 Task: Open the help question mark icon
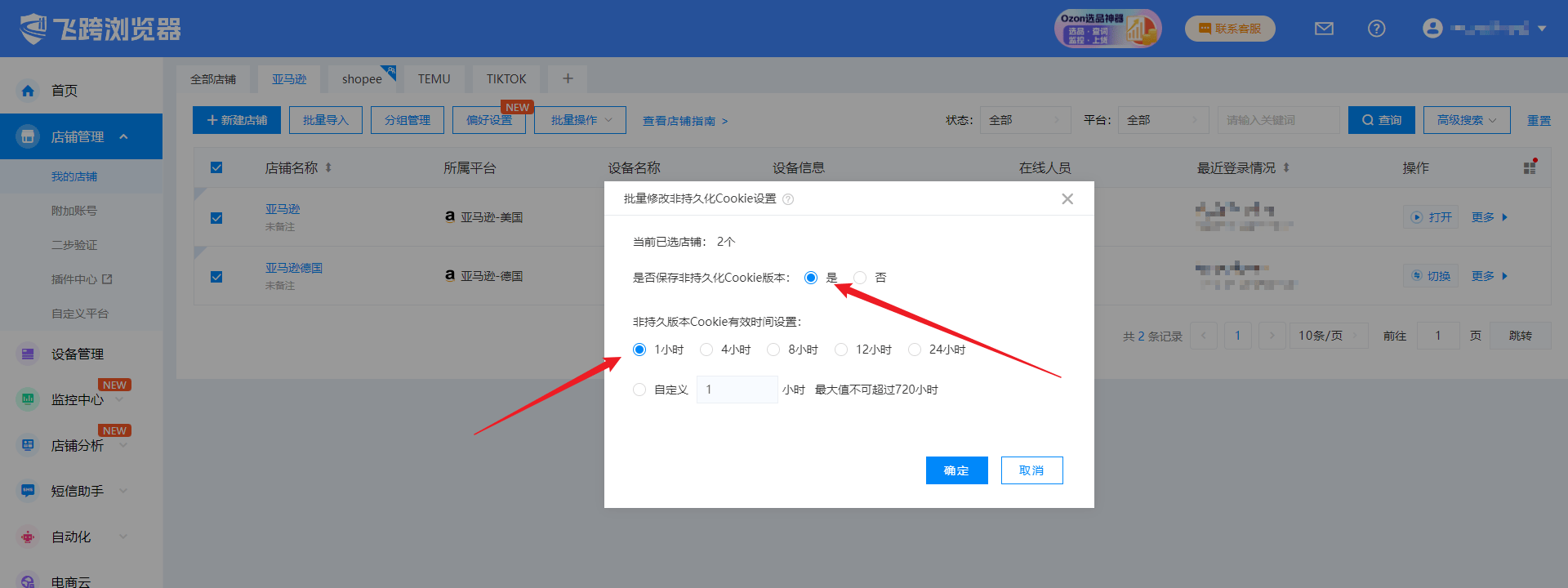click(1376, 29)
